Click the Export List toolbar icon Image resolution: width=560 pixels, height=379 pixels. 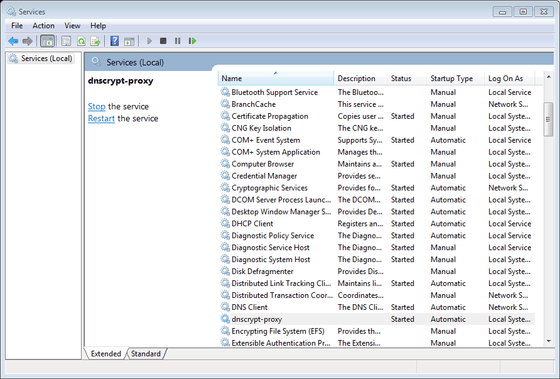coord(95,41)
